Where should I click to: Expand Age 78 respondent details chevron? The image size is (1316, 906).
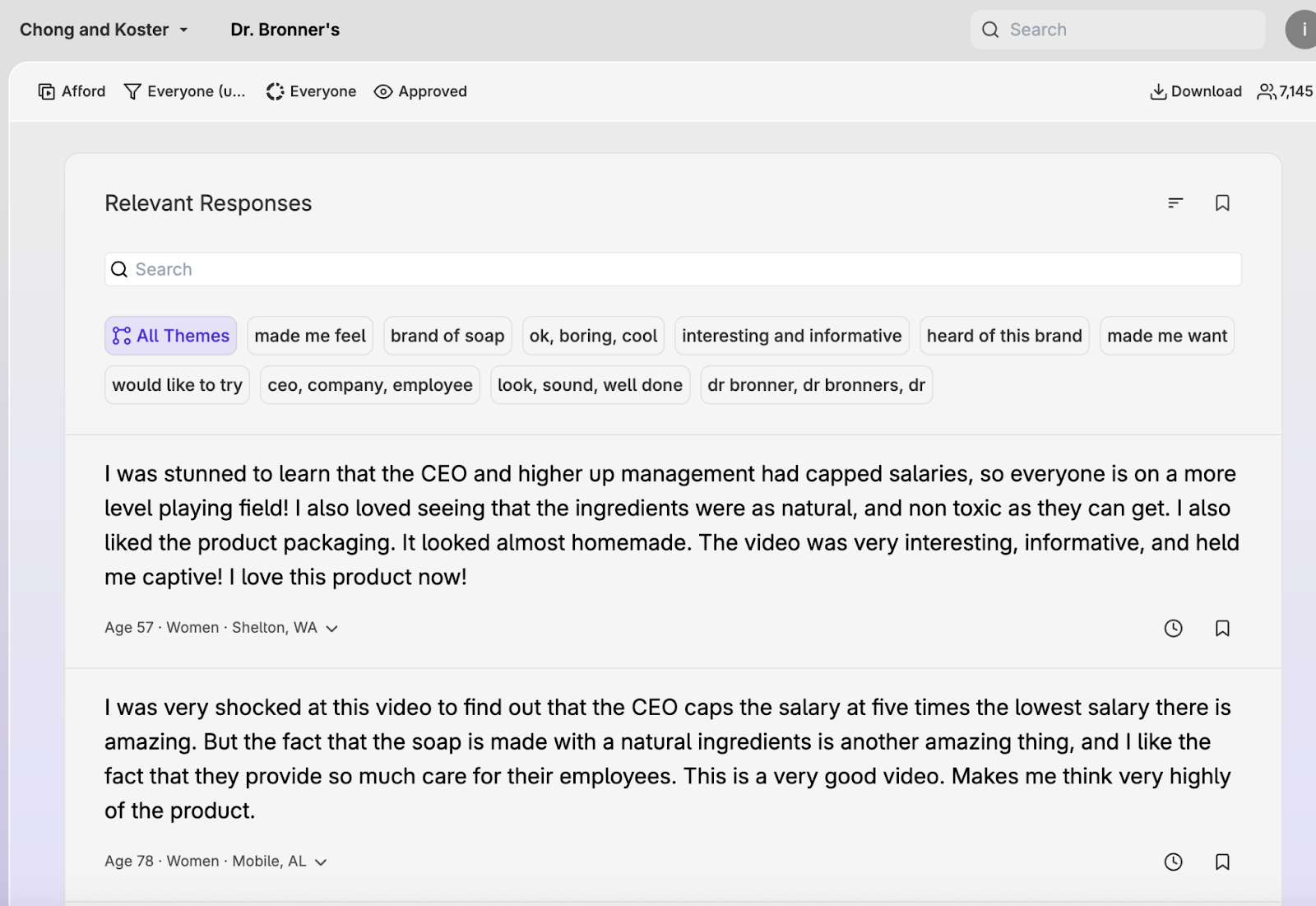[321, 862]
